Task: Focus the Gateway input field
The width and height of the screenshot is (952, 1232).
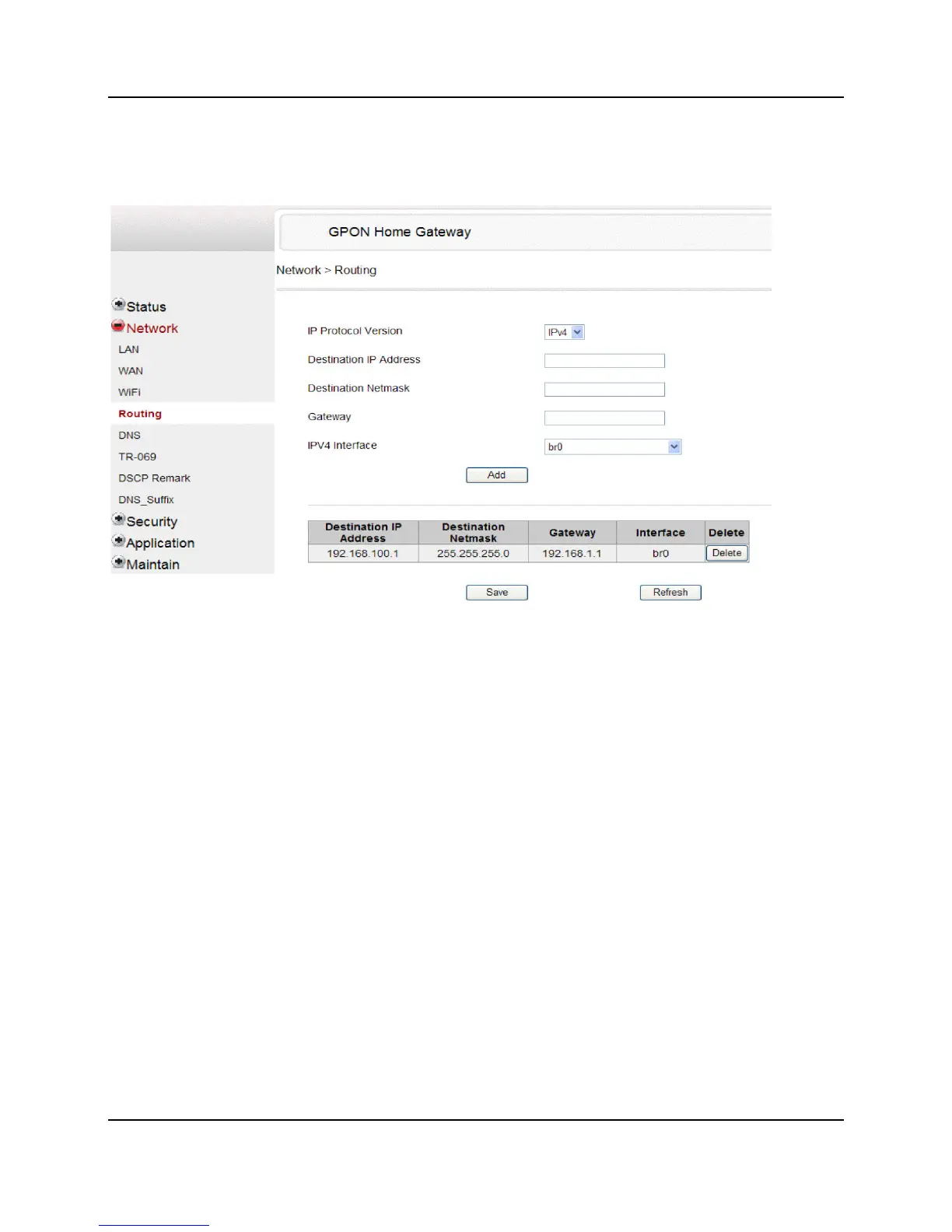Action: (604, 418)
